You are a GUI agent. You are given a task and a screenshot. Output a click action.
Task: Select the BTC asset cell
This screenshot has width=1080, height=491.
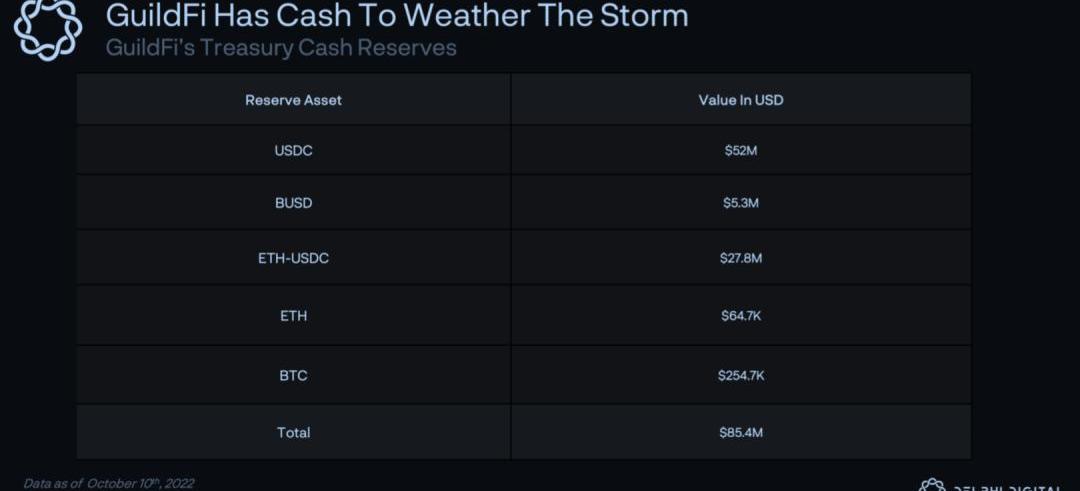[293, 375]
